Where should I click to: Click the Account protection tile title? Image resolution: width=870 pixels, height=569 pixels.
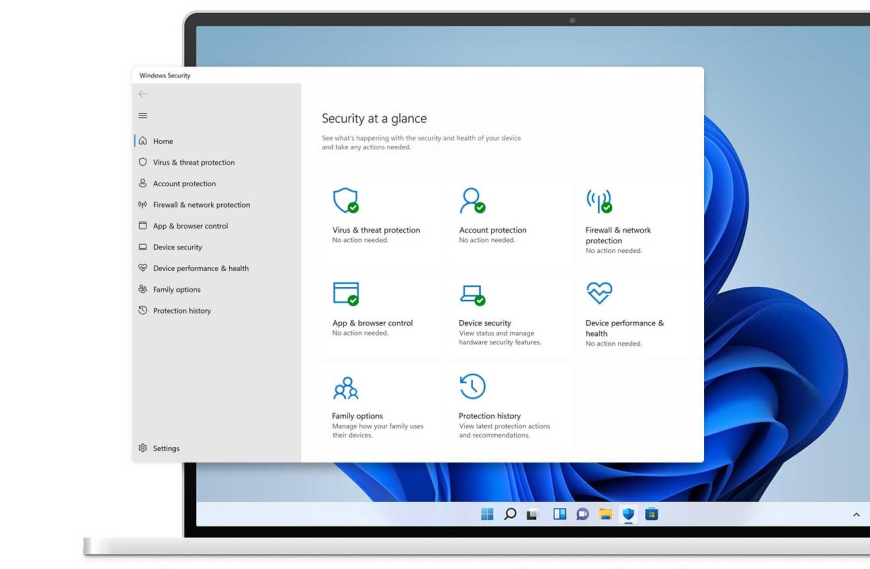pyautogui.click(x=493, y=230)
